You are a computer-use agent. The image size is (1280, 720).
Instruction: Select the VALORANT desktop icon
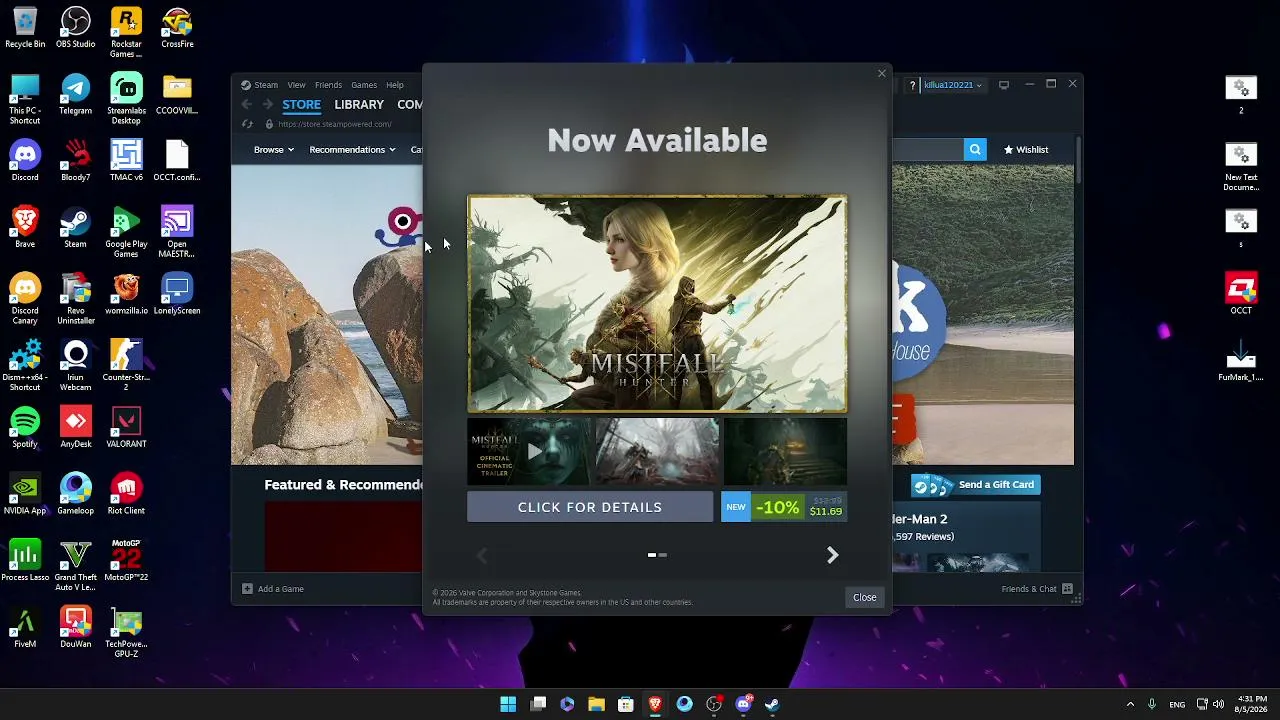click(x=126, y=428)
